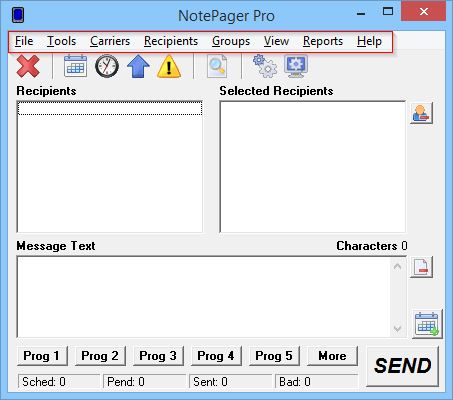Click message scrollbar up arrow
453x400 pixels.
[397, 267]
